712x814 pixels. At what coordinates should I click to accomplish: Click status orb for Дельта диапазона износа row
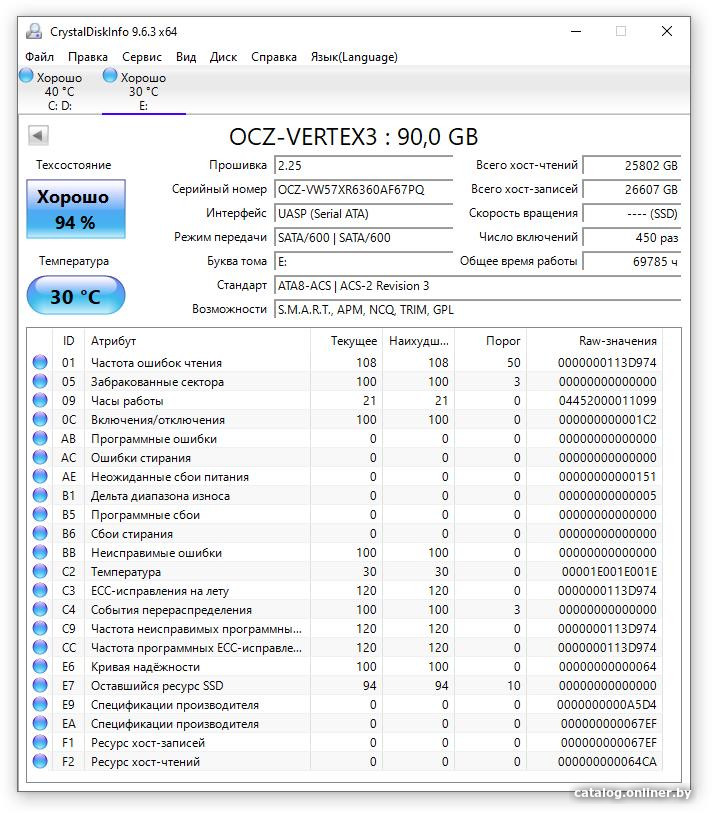(40, 495)
